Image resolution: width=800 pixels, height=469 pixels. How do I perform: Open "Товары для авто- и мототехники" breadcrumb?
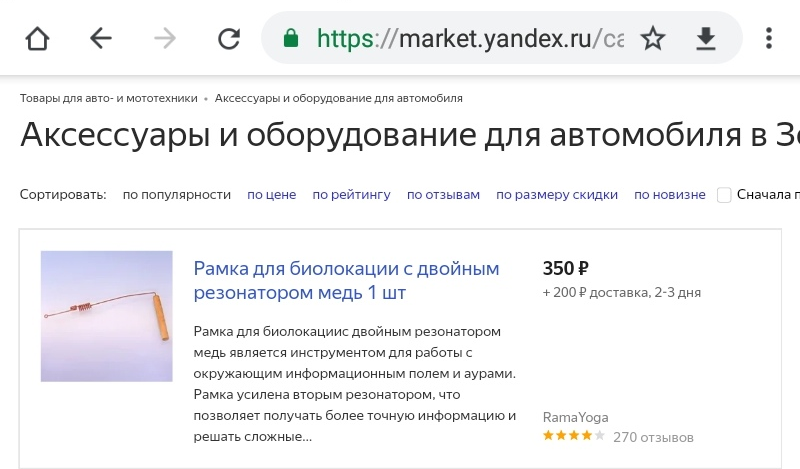coord(108,98)
